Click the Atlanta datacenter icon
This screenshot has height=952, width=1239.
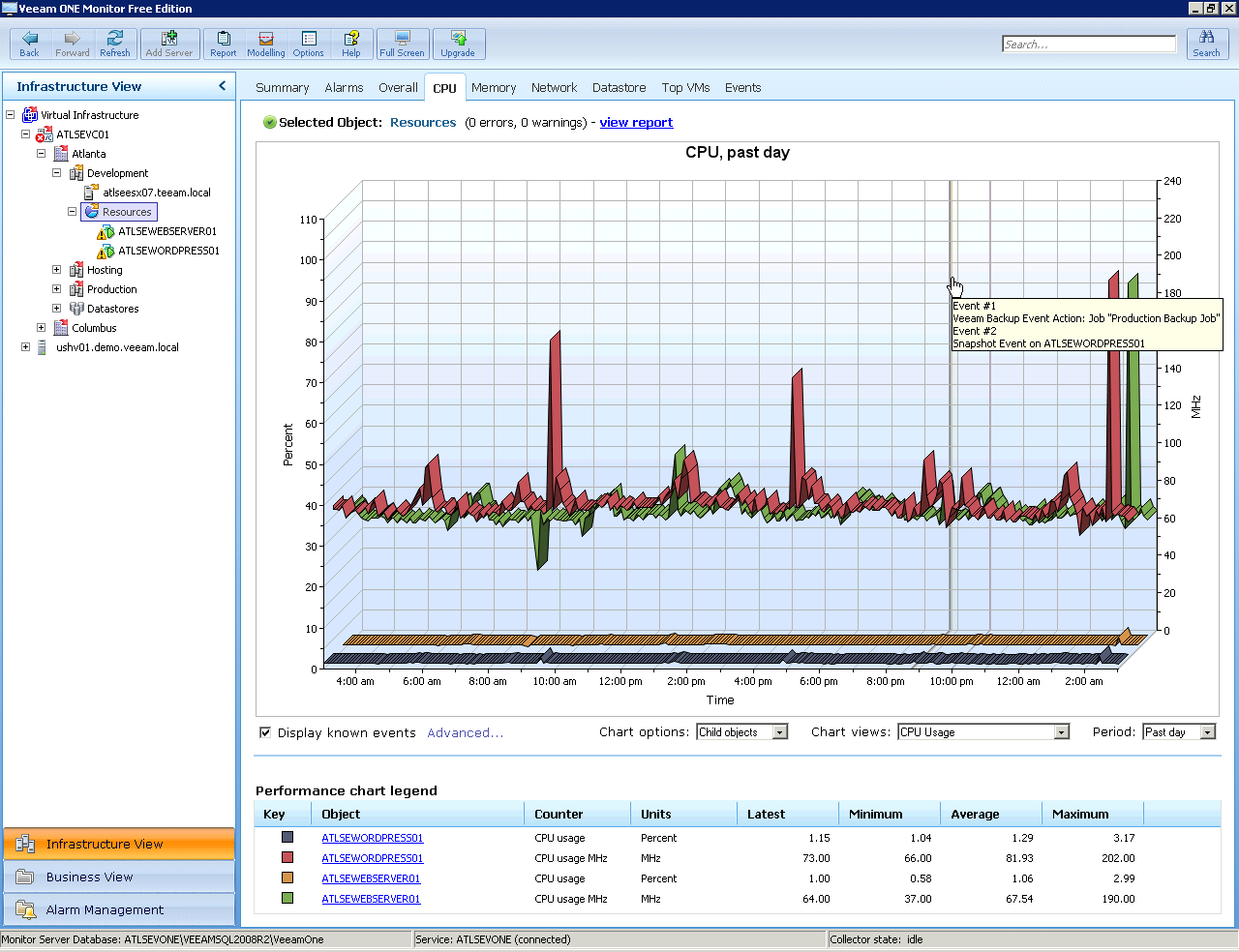(x=61, y=154)
